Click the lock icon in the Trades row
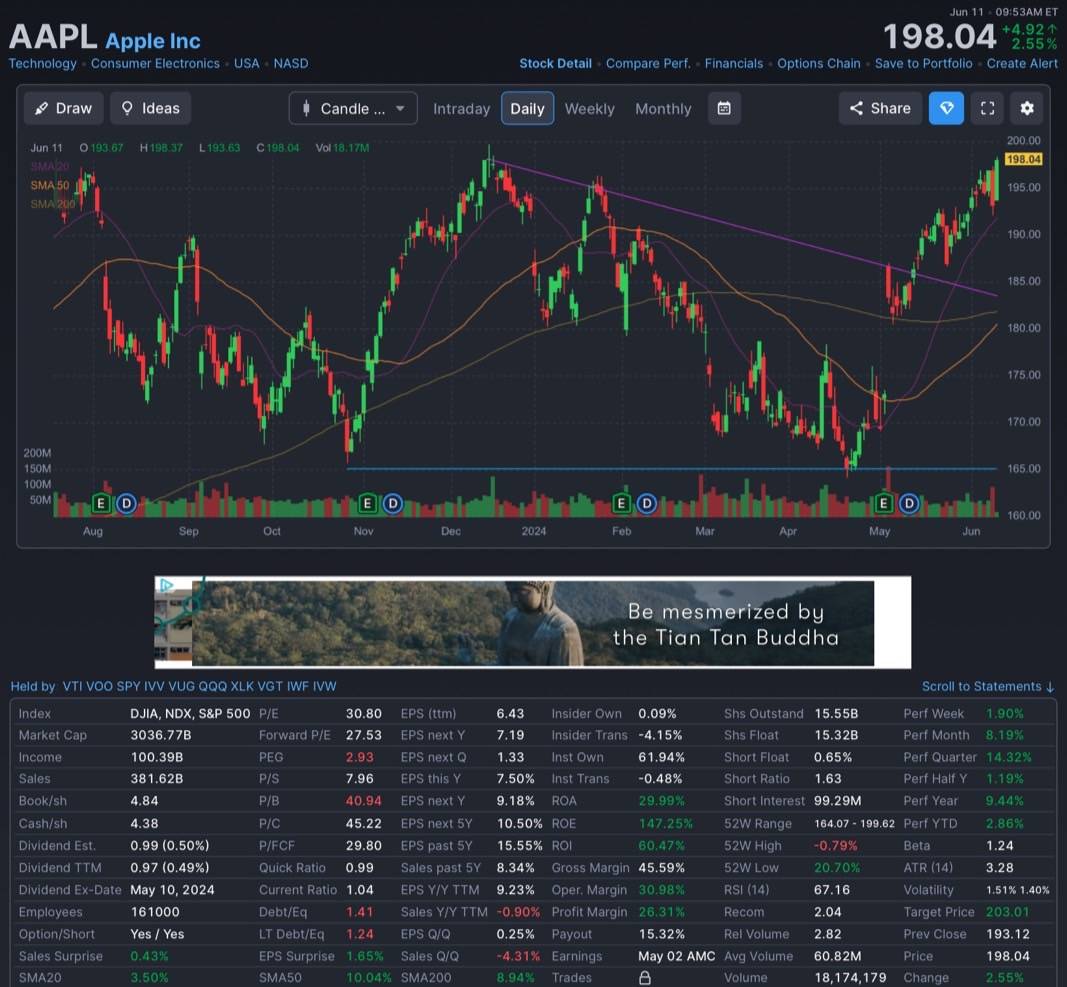The image size is (1067, 987). (x=644, y=978)
